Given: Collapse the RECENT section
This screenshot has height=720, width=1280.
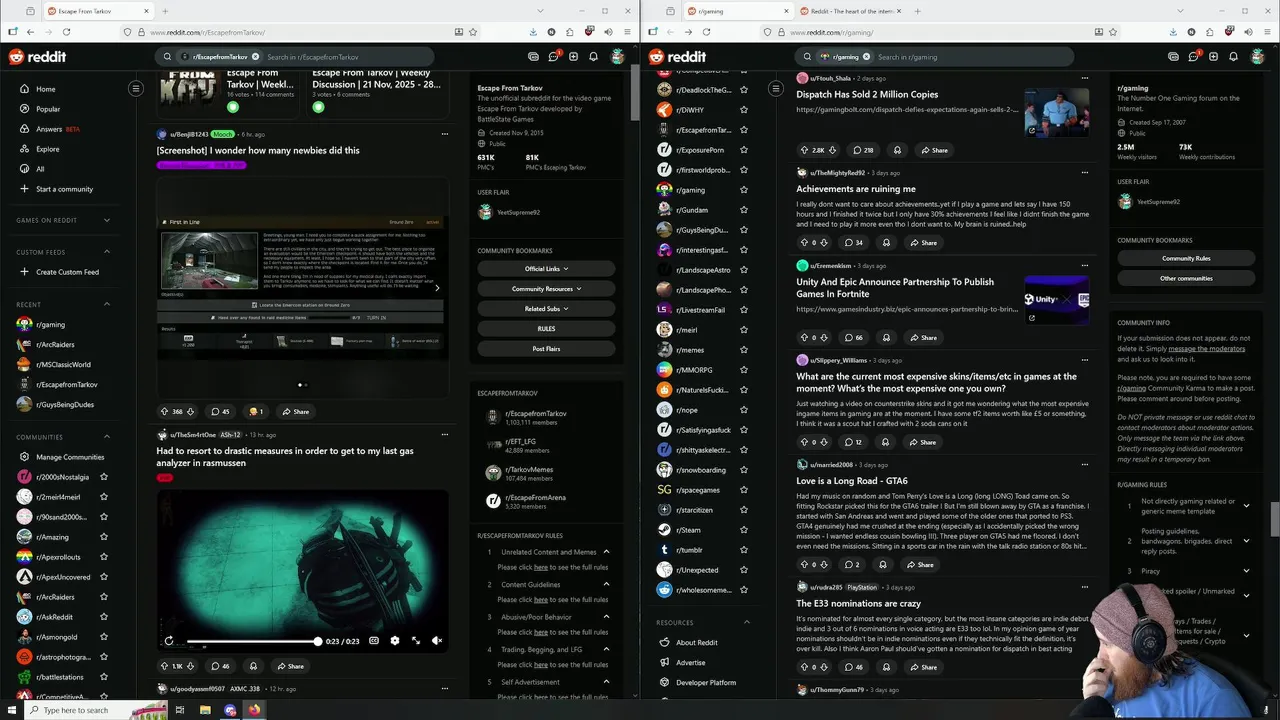Looking at the screenshot, I should pos(107,305).
